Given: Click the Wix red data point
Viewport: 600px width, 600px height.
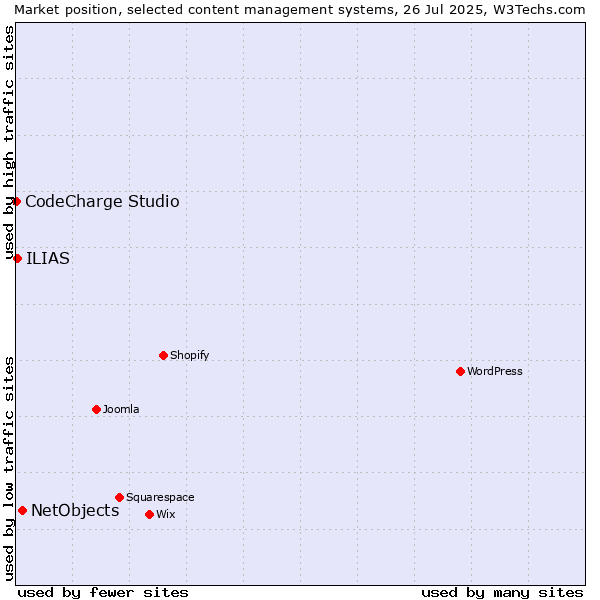Looking at the screenshot, I should [150, 514].
